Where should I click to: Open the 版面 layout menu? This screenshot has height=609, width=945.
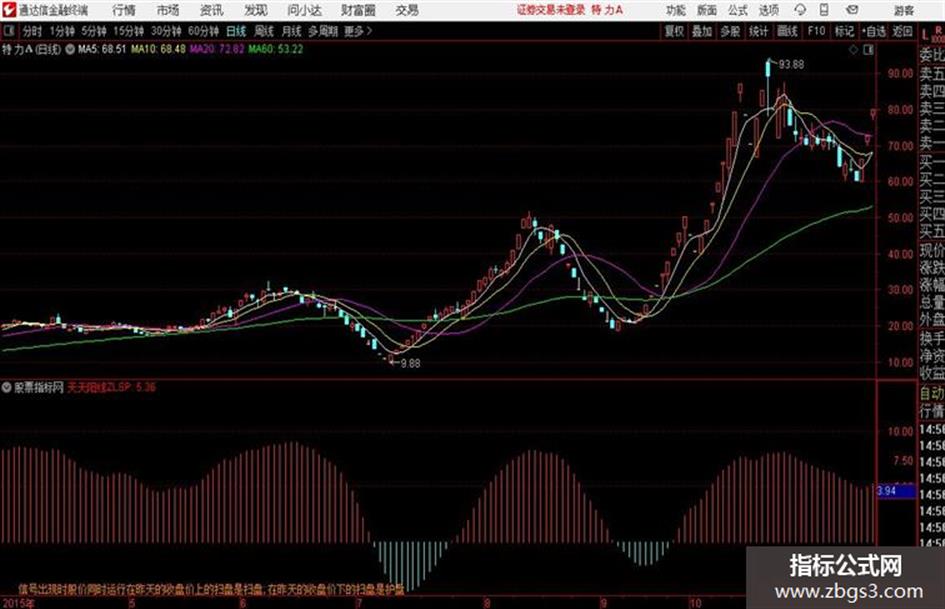707,10
